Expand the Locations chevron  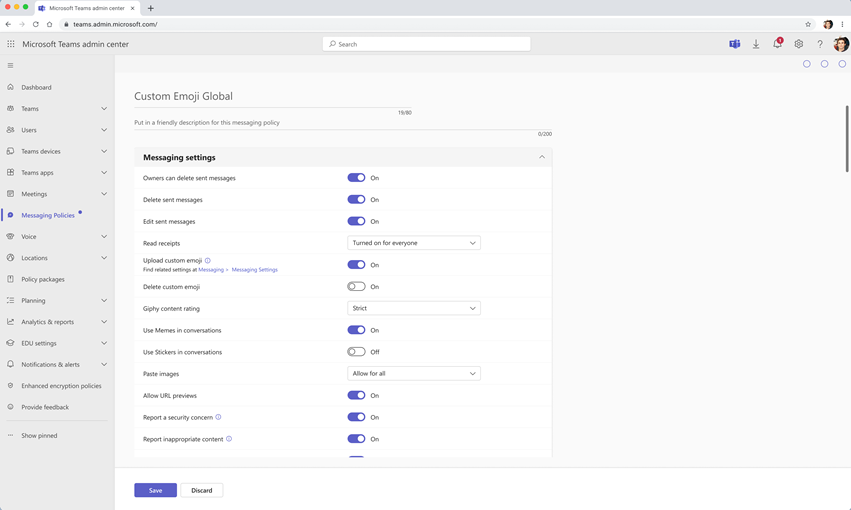(x=104, y=258)
